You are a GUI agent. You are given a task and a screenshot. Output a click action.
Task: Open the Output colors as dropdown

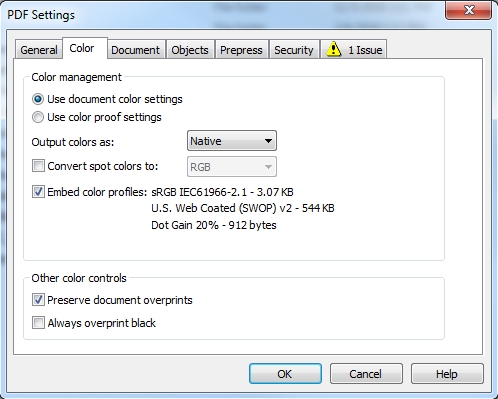pyautogui.click(x=232, y=141)
